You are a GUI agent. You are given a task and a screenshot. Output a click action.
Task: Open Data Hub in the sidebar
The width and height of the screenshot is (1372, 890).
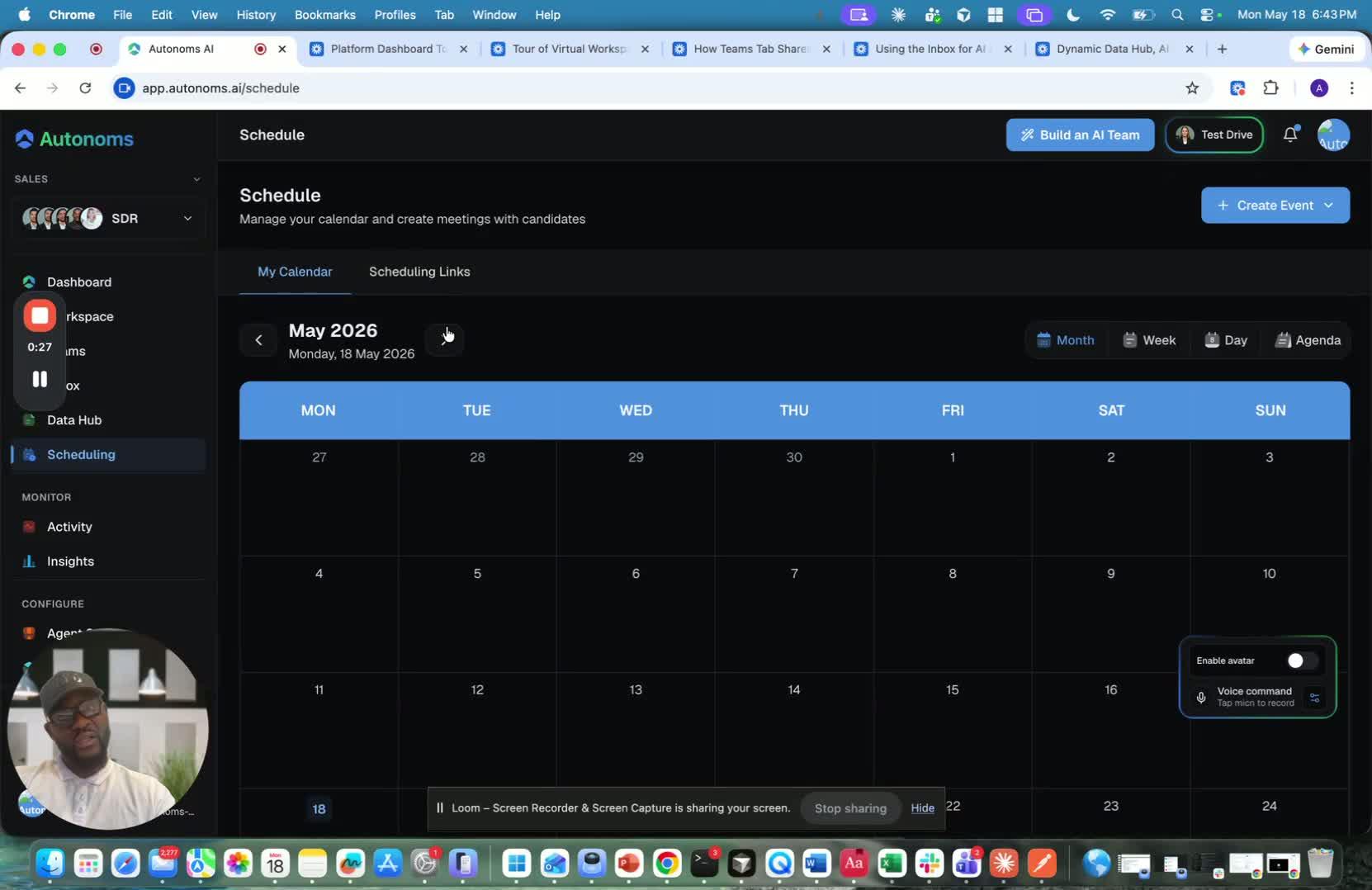pos(74,419)
